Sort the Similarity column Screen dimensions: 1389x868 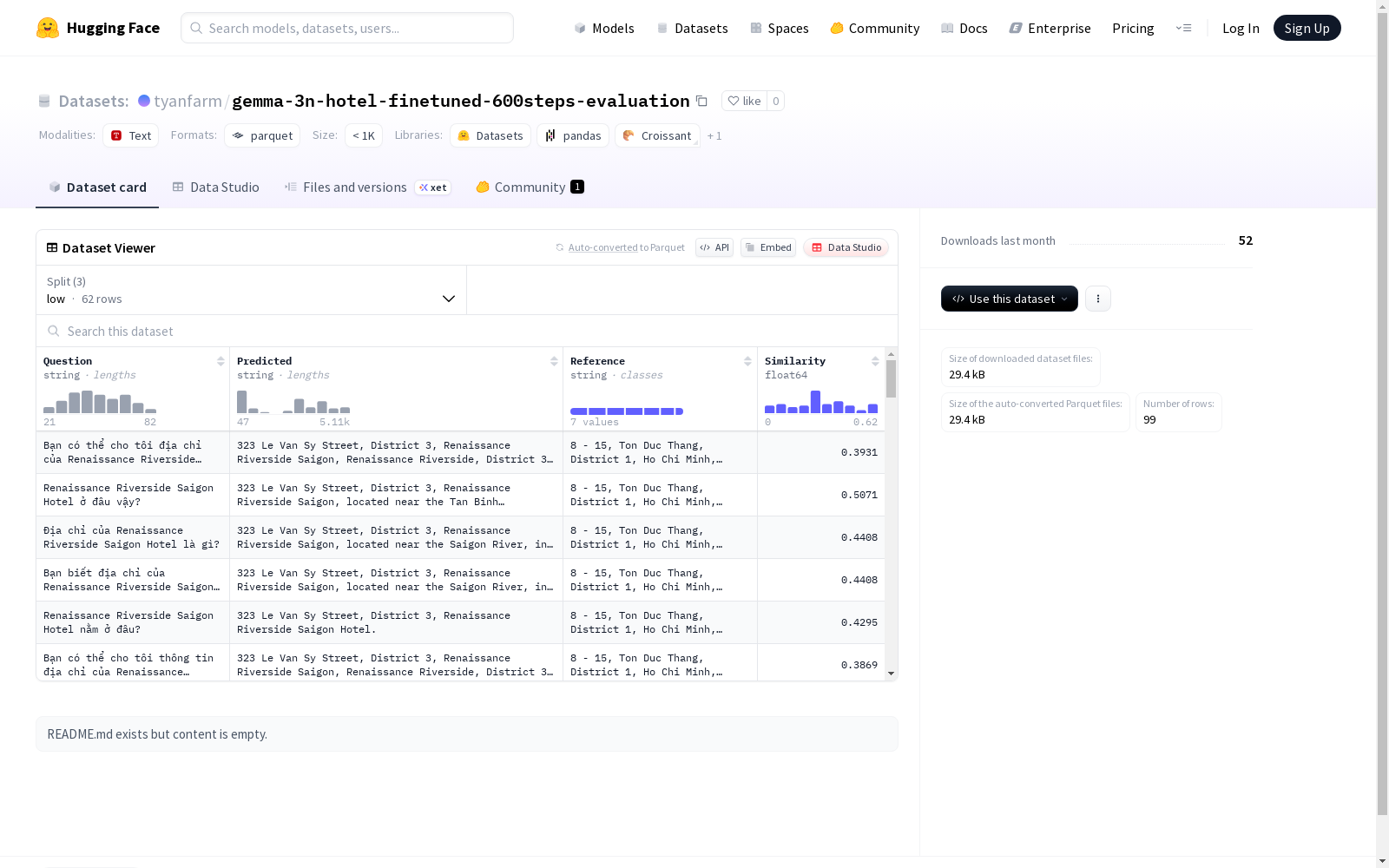pyautogui.click(x=875, y=361)
